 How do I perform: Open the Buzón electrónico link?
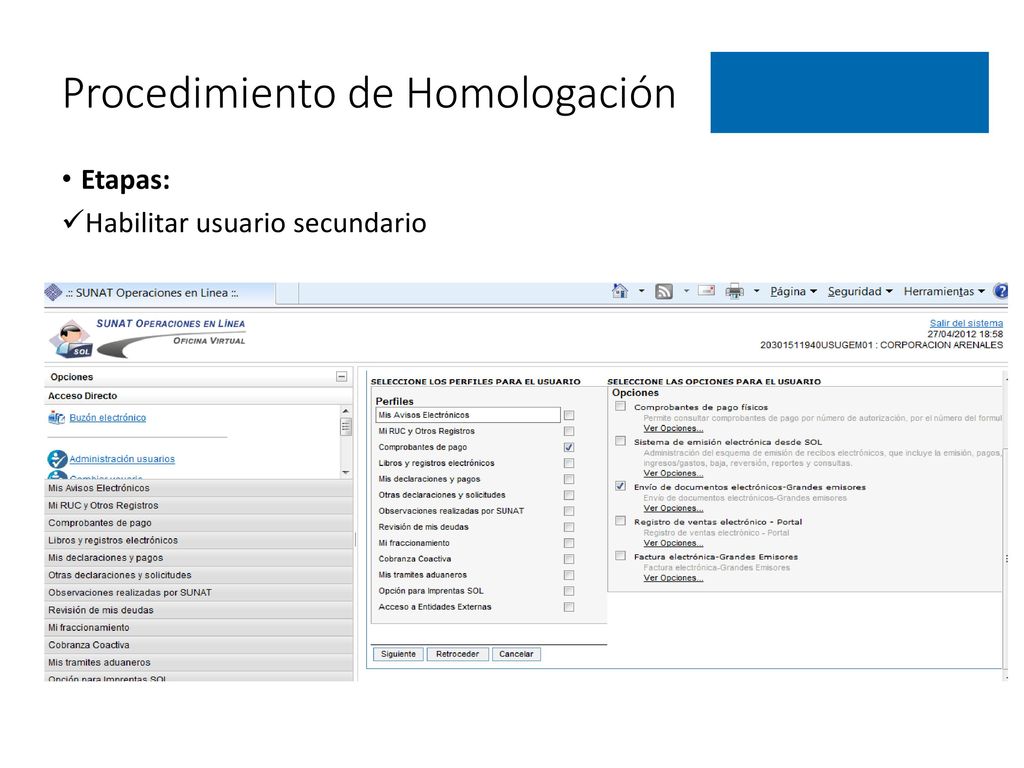tap(108, 417)
